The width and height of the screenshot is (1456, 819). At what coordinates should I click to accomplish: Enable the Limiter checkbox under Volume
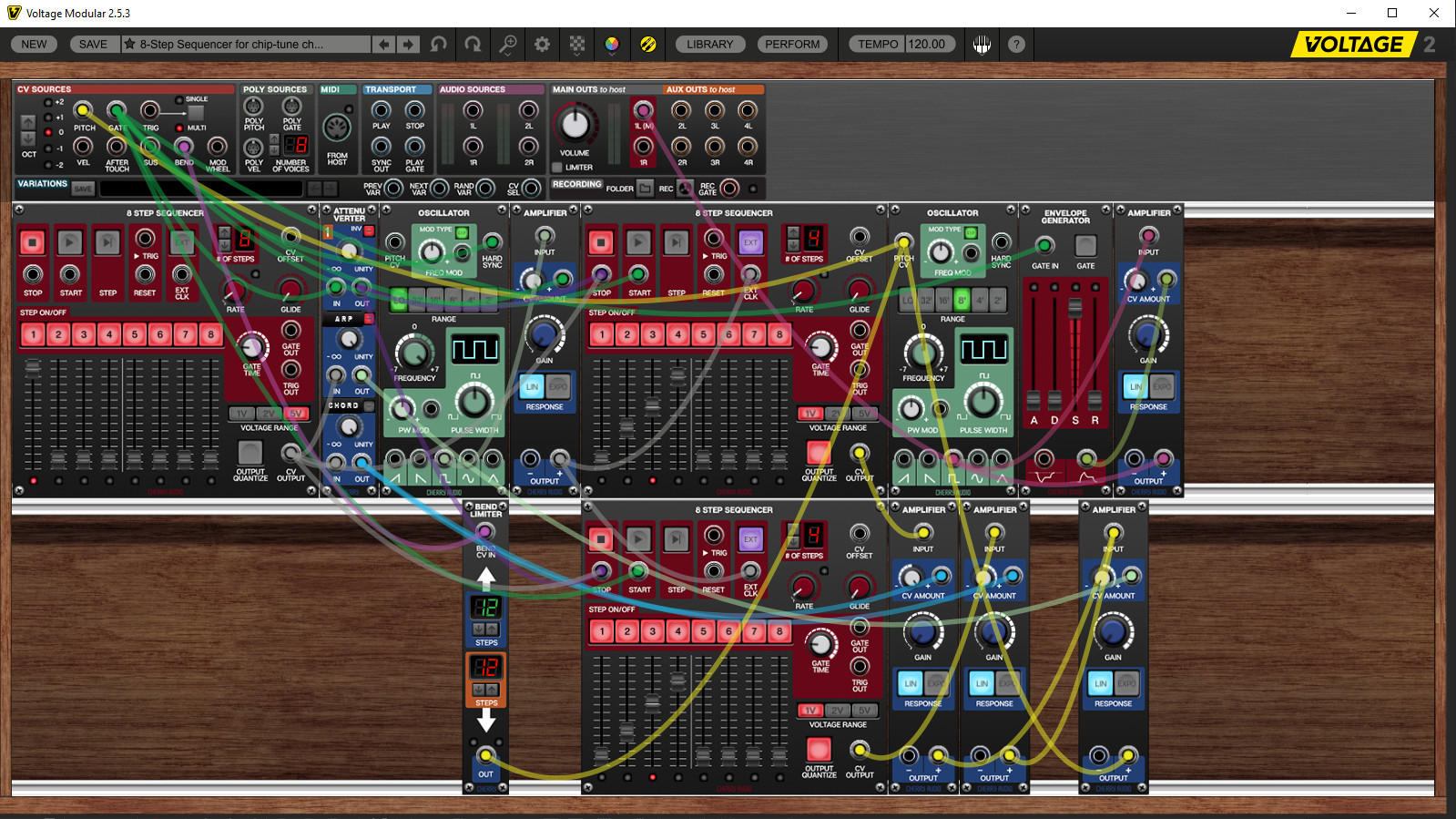557,168
